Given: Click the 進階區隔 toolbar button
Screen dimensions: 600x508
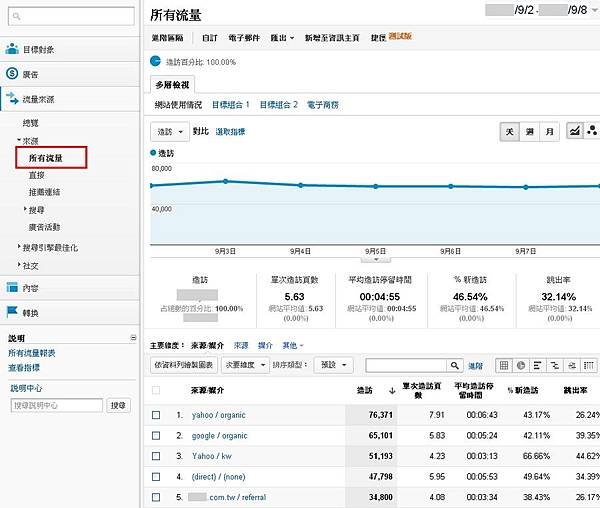Looking at the screenshot, I should coord(168,38).
